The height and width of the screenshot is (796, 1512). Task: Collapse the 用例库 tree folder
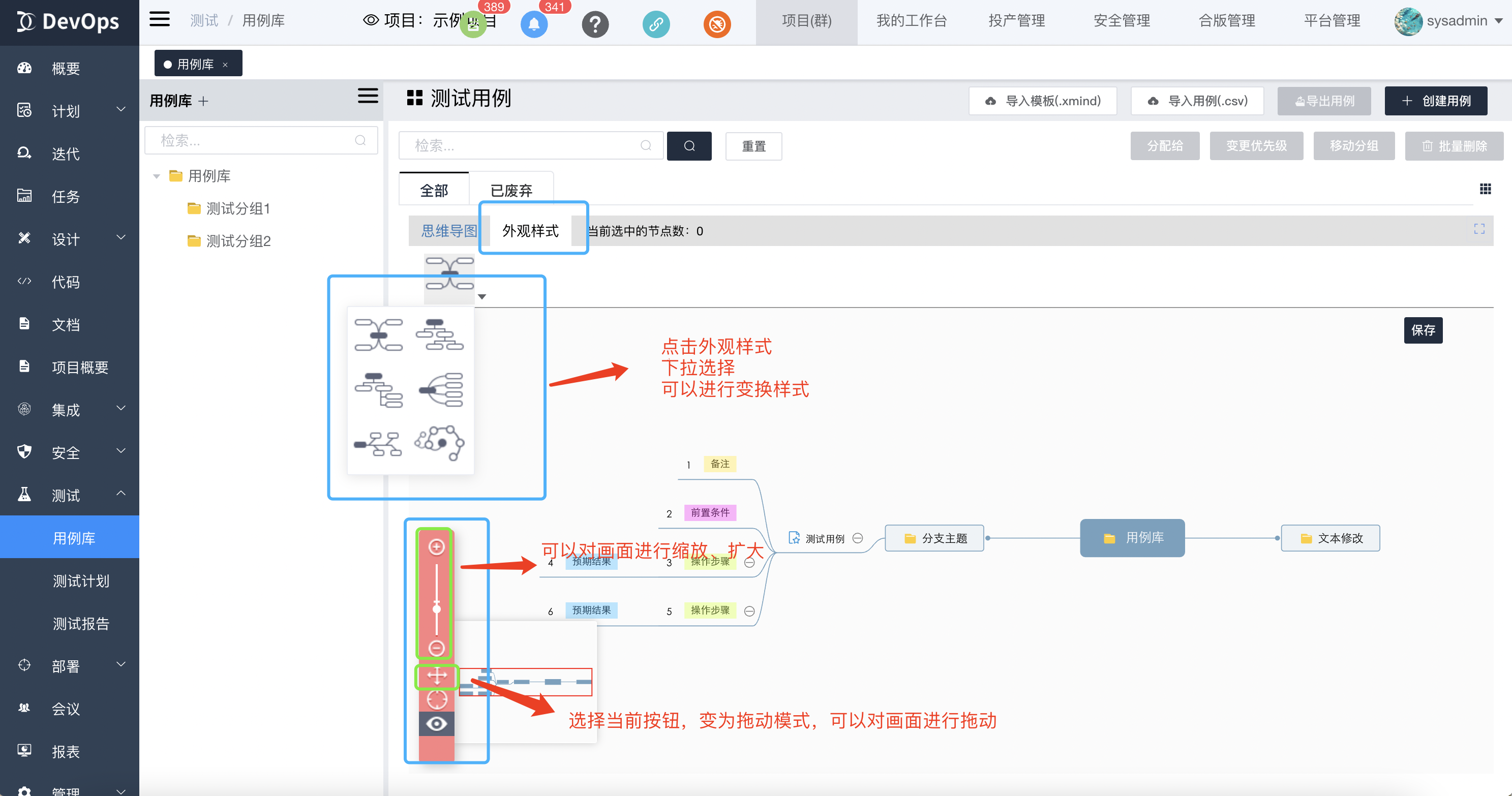[156, 176]
